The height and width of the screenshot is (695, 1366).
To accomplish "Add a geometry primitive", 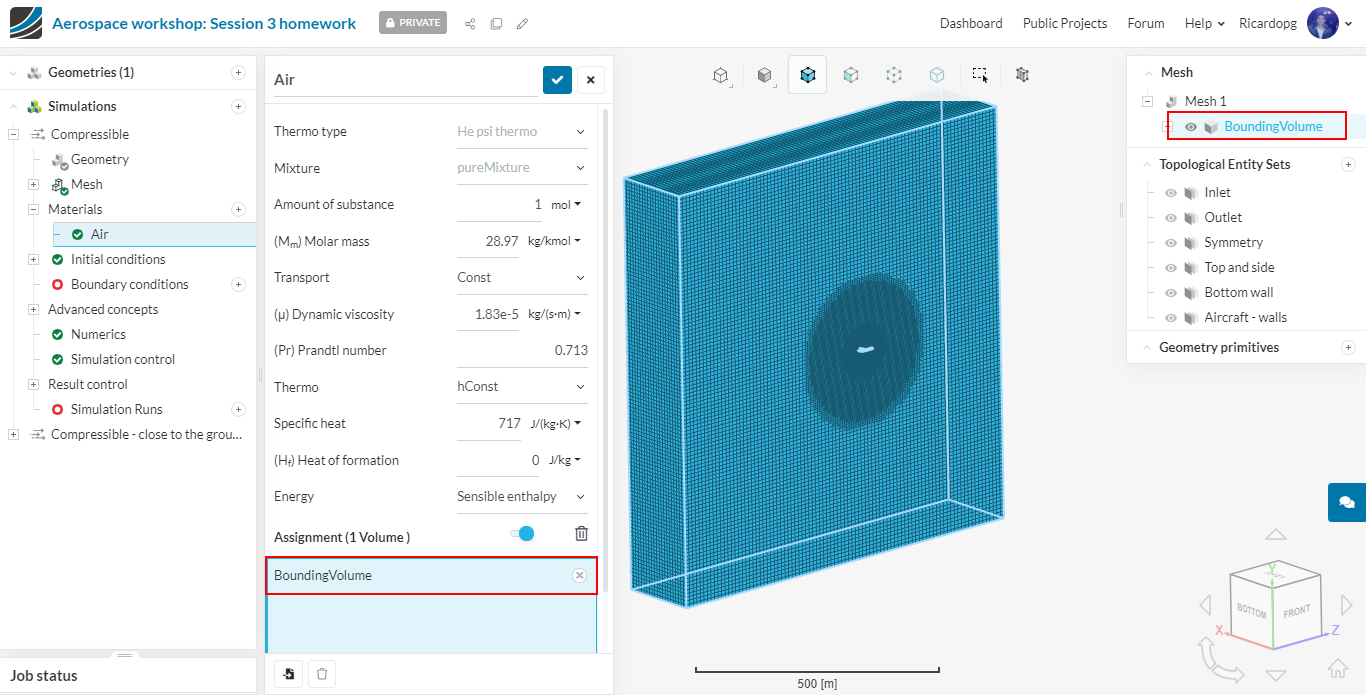I will point(1348,347).
